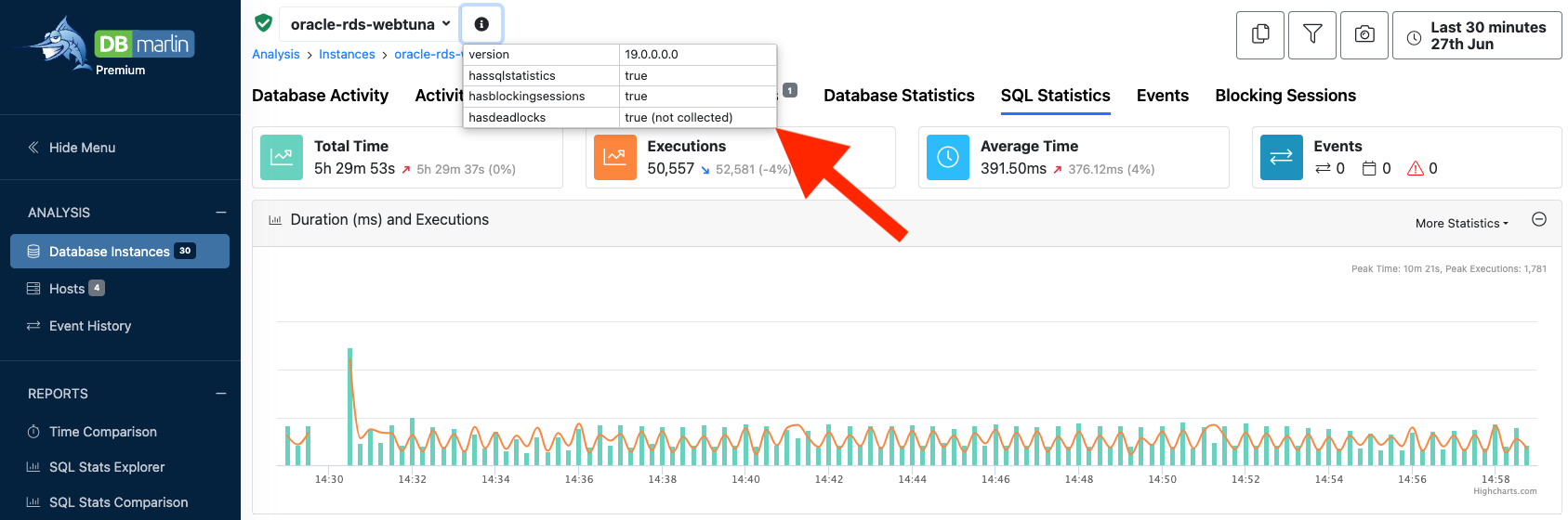The image size is (1568, 520).
Task: Click the hasblockingsessions row label
Action: (527, 97)
